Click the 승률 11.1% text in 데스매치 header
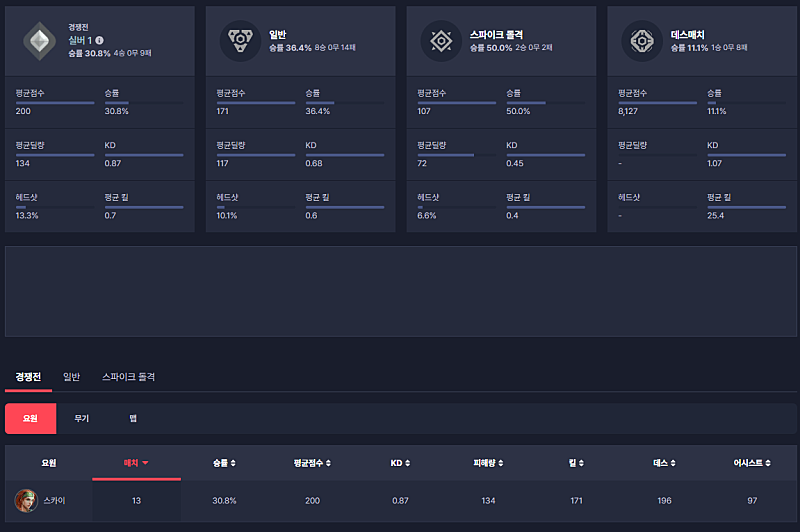Viewport: 800px width, 532px height. click(x=689, y=47)
